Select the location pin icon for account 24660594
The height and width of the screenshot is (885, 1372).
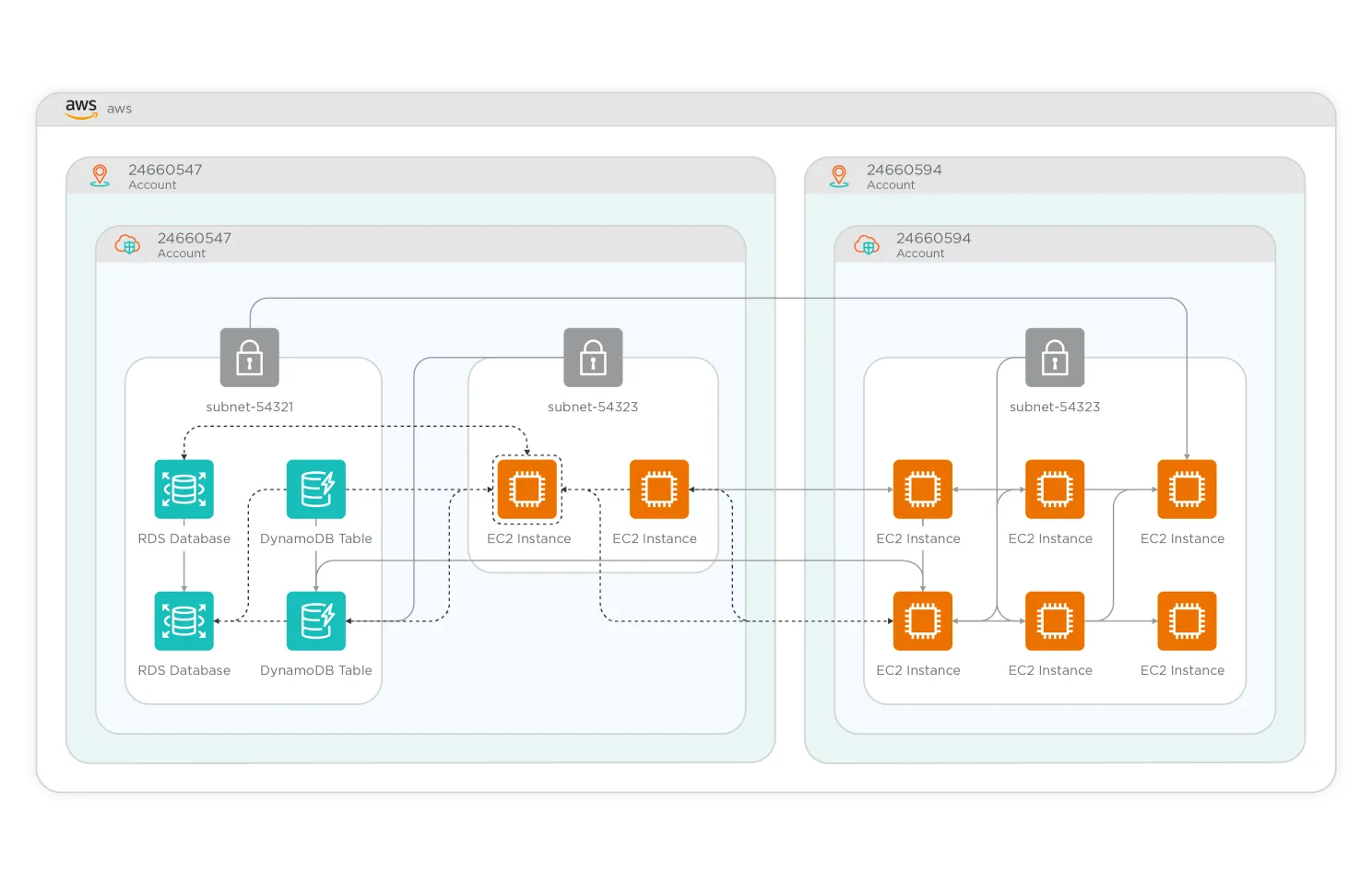coord(839,175)
